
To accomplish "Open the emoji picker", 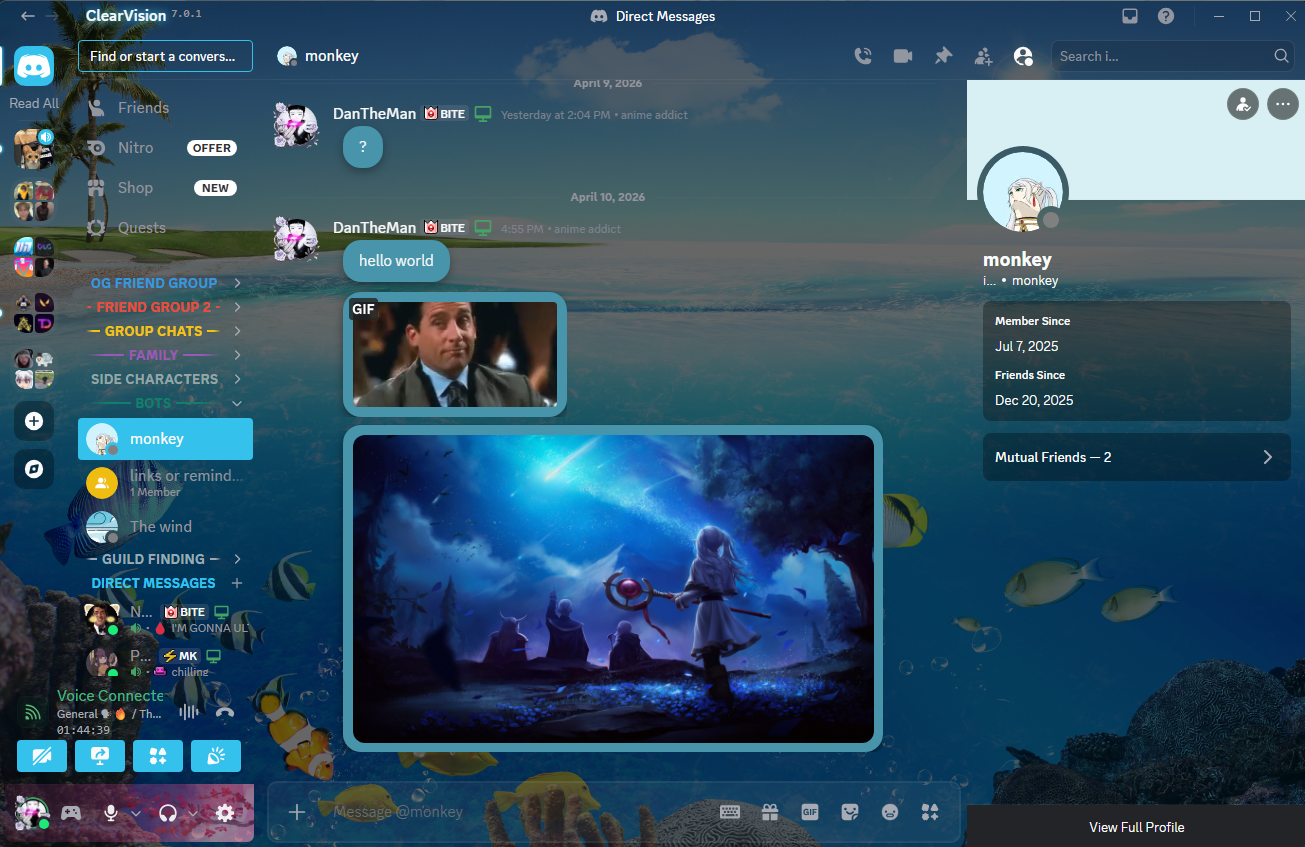I will 889,812.
